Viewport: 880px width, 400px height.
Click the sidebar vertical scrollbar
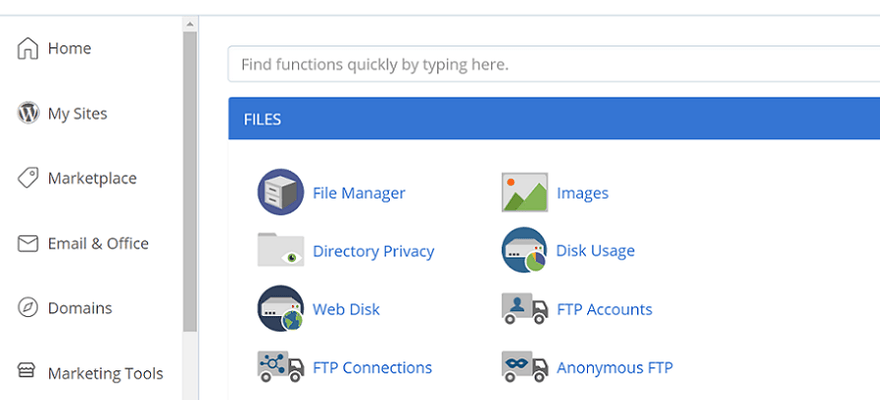(x=190, y=180)
